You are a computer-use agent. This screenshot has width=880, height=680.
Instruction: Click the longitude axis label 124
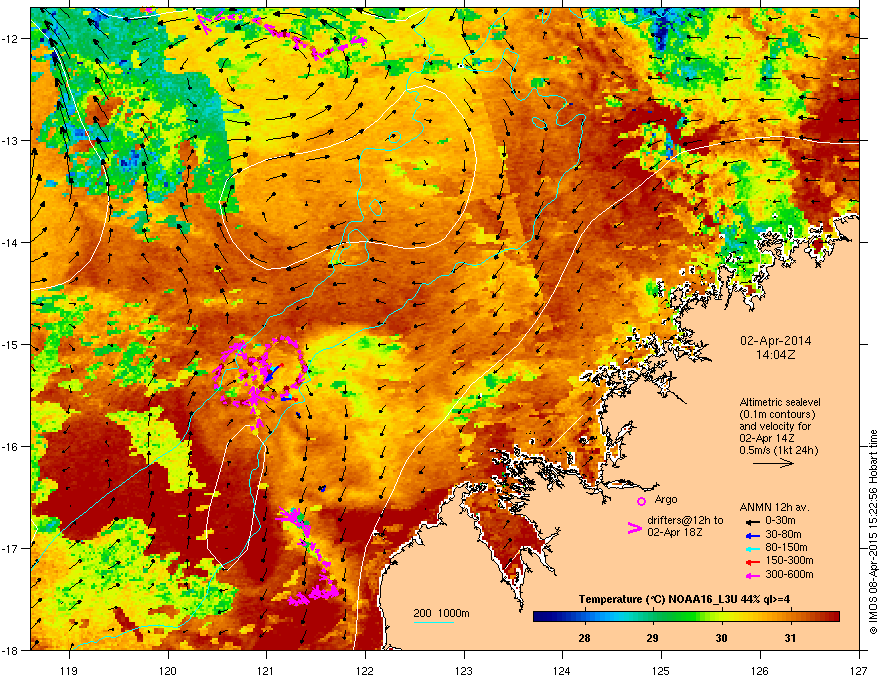coord(562,670)
